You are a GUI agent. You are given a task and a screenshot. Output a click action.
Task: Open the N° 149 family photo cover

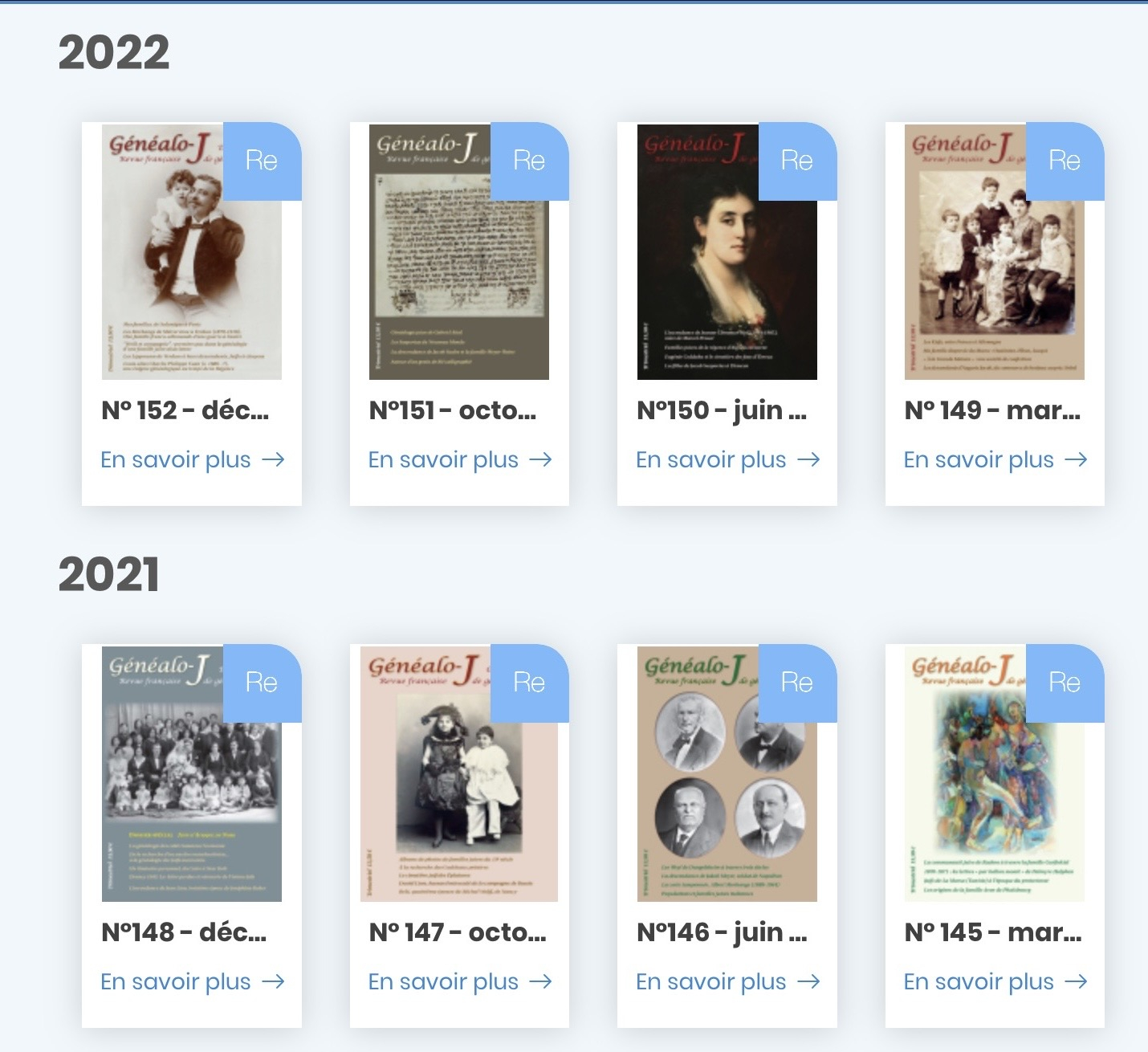pyautogui.click(x=995, y=251)
